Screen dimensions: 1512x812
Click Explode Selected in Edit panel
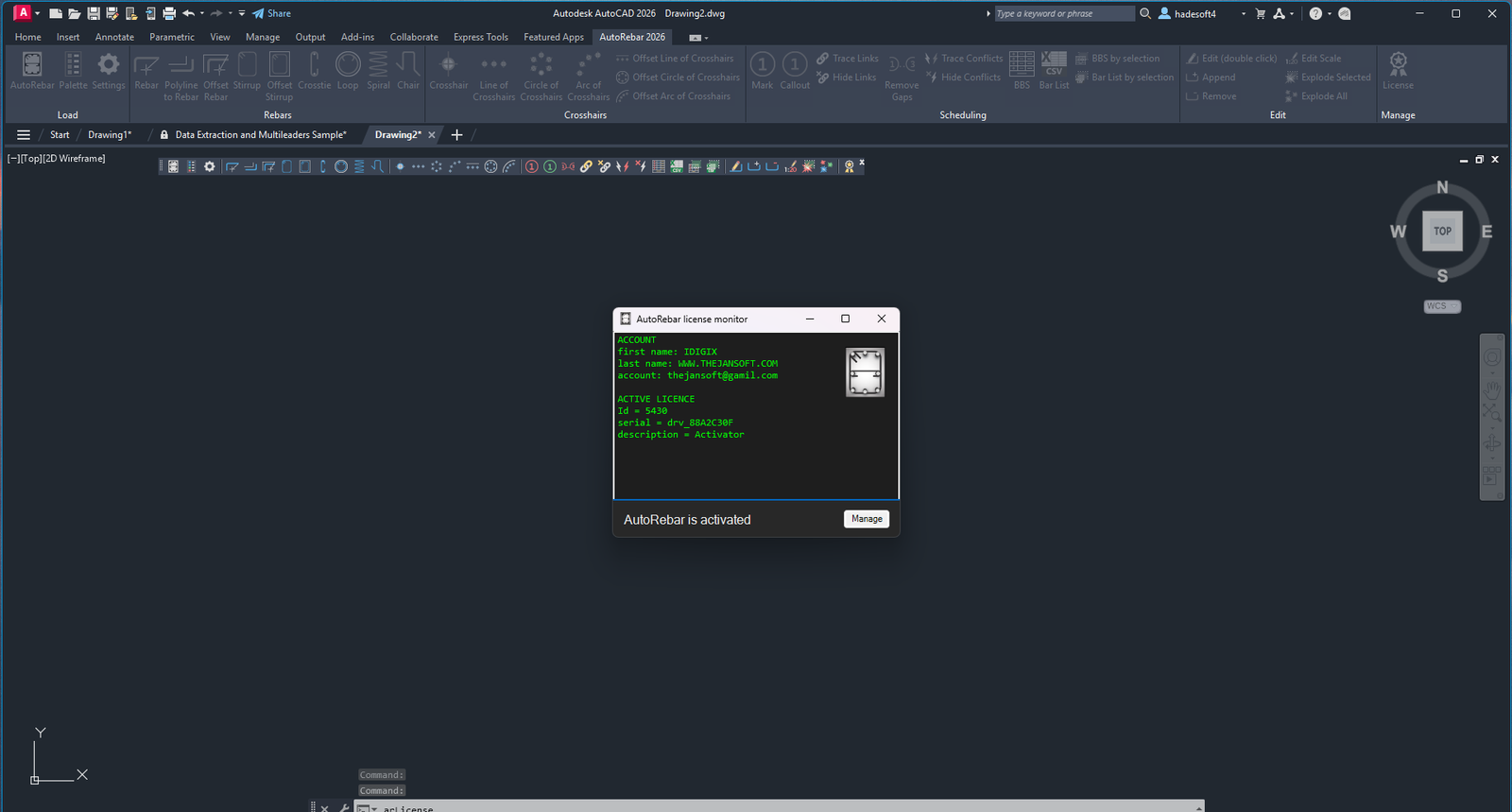point(1328,78)
